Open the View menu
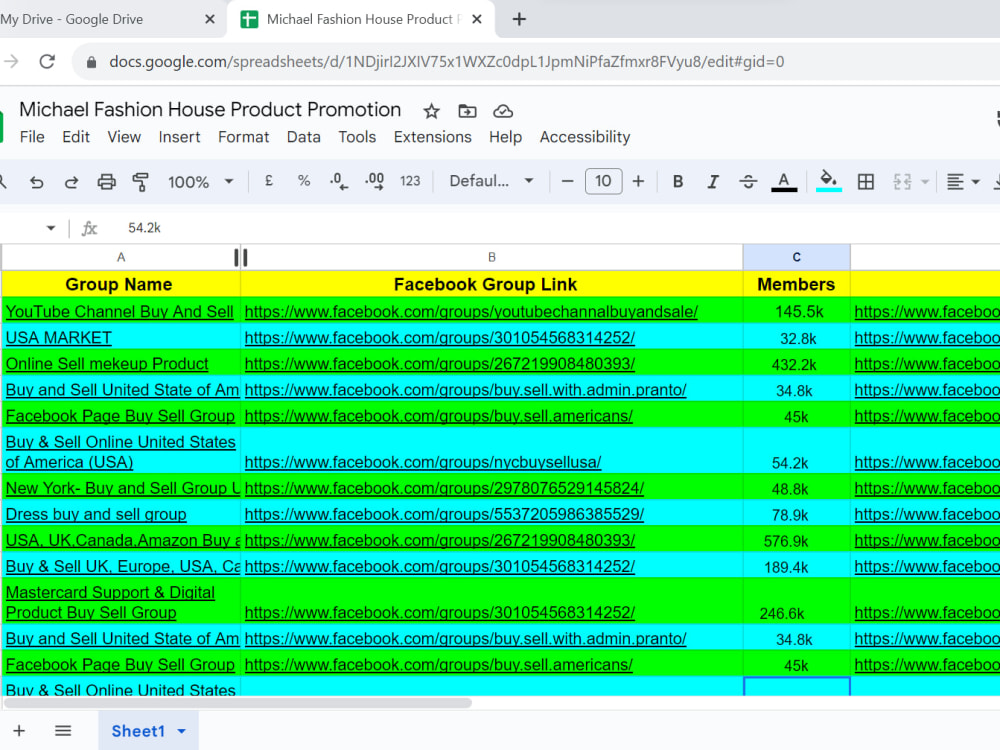Viewport: 1000px width, 750px height. coord(124,137)
